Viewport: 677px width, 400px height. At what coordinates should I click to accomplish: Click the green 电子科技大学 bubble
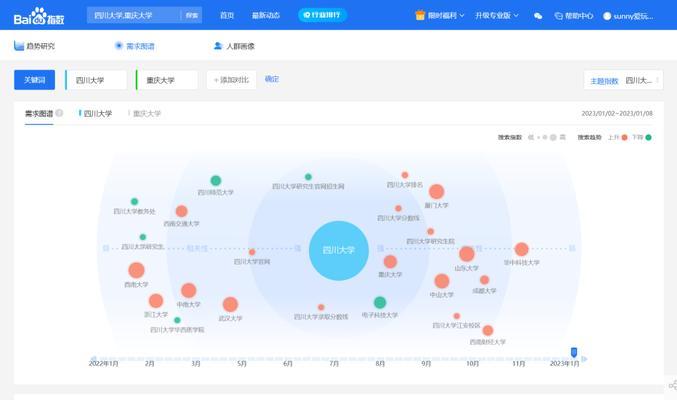click(380, 302)
